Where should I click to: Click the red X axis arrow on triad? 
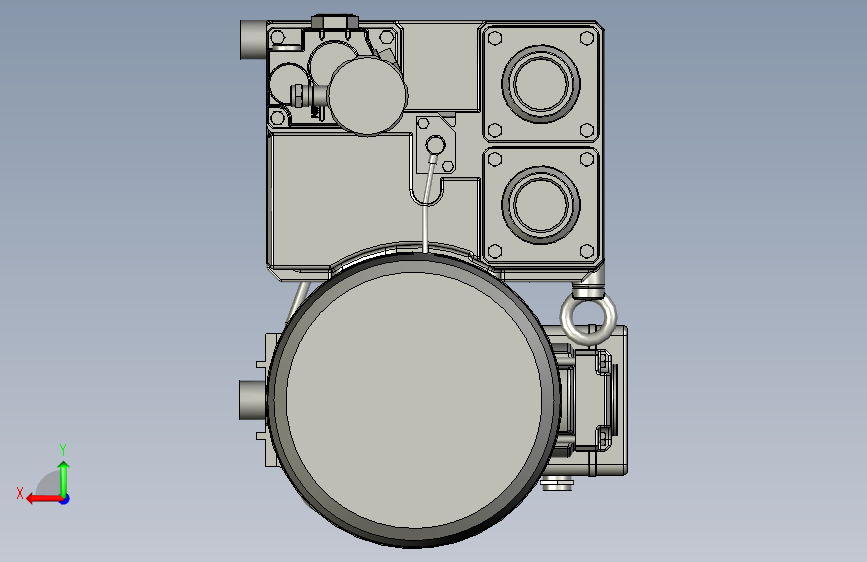(x=43, y=499)
